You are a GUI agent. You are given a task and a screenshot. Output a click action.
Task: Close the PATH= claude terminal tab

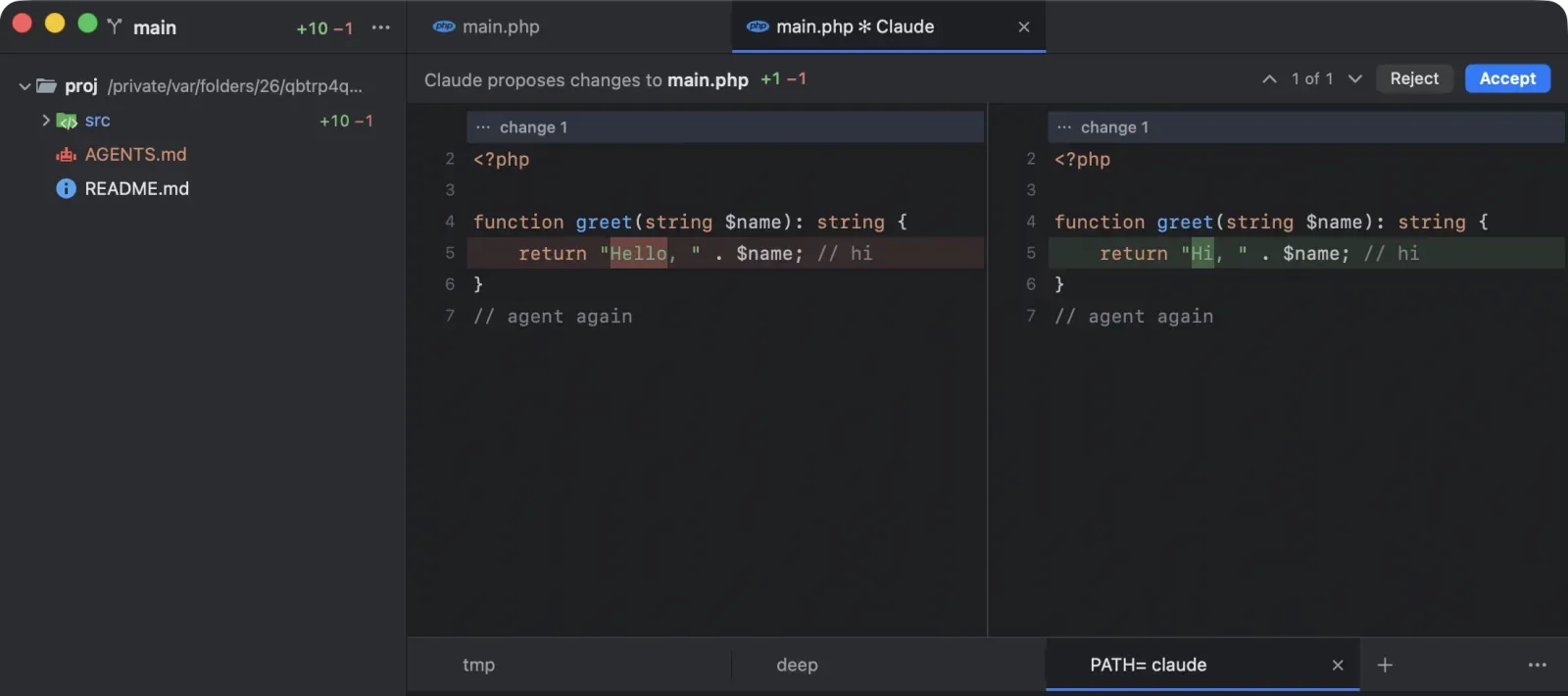click(1338, 665)
